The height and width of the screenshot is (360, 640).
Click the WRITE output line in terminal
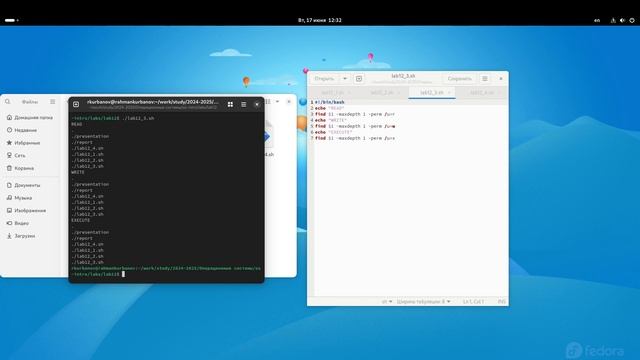coord(78,172)
